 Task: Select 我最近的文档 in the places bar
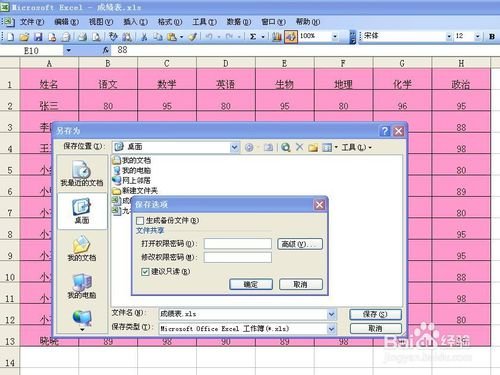click(82, 173)
